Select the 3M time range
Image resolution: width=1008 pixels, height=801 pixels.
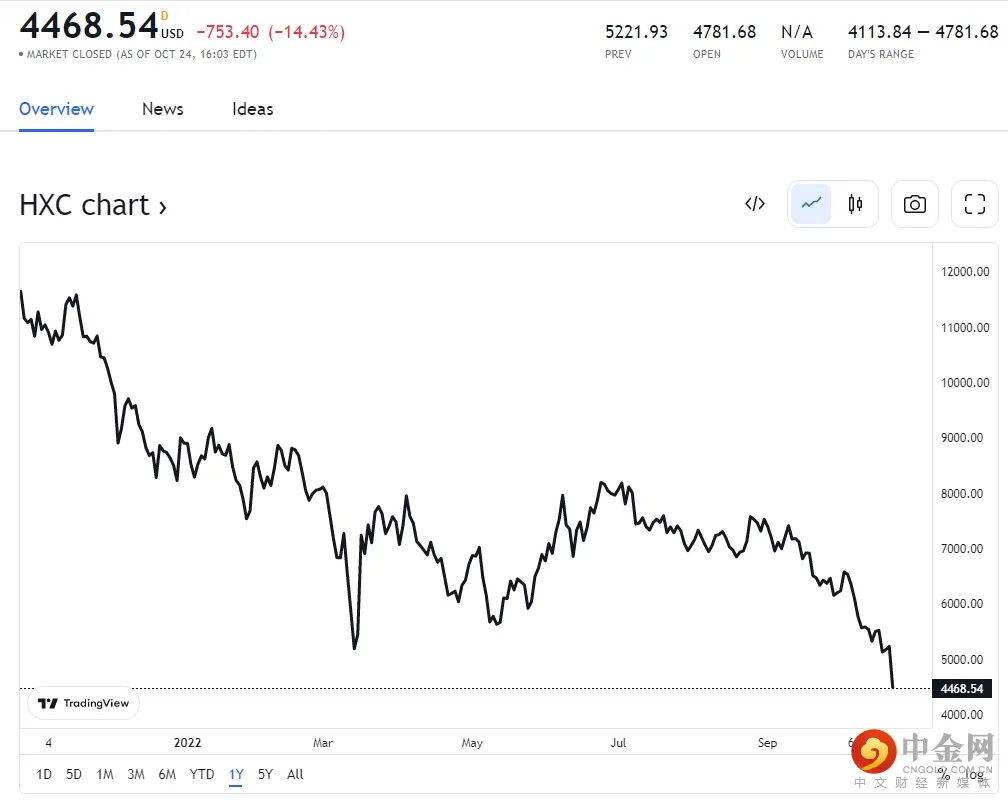pos(136,774)
